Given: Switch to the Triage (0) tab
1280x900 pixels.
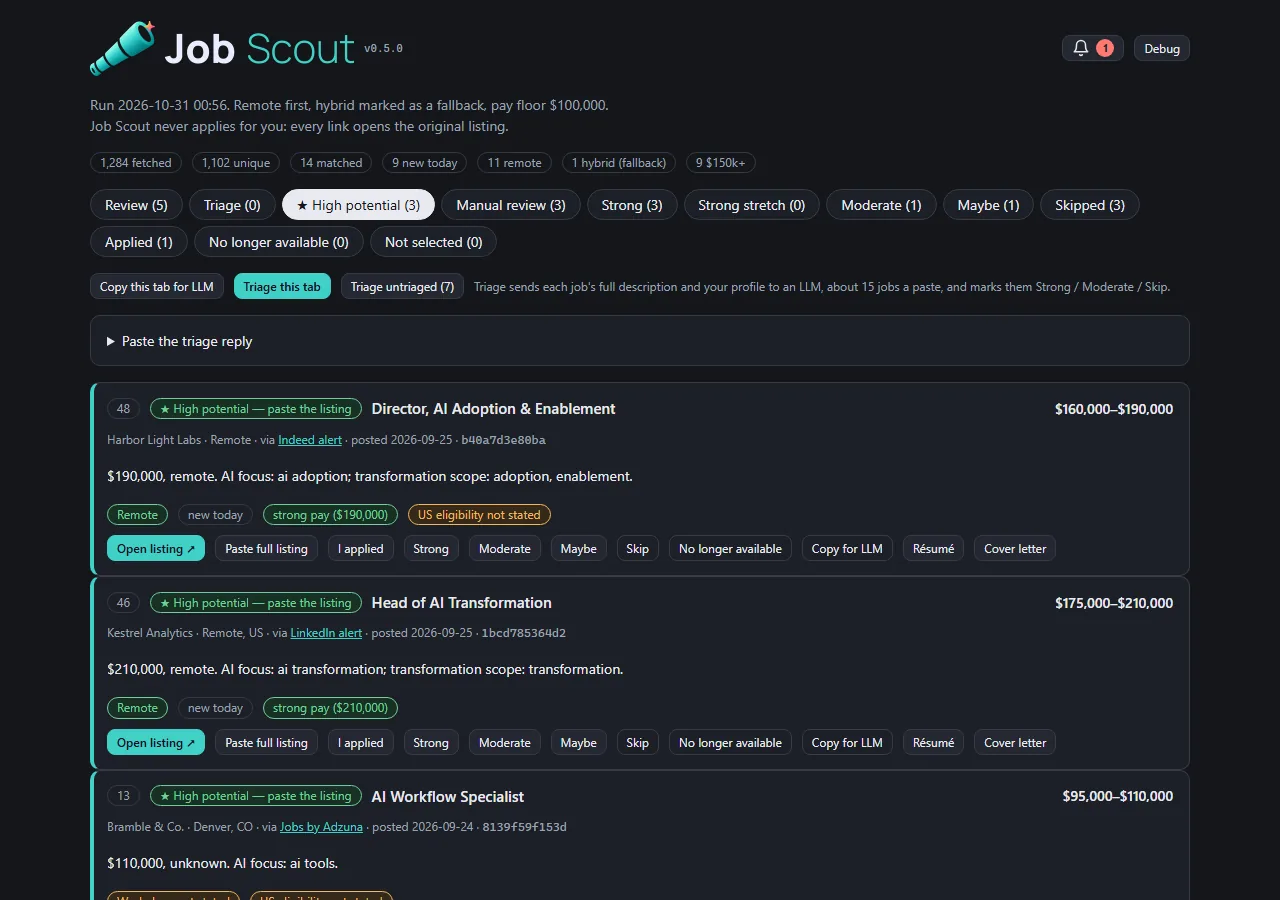Looking at the screenshot, I should (x=232, y=205).
